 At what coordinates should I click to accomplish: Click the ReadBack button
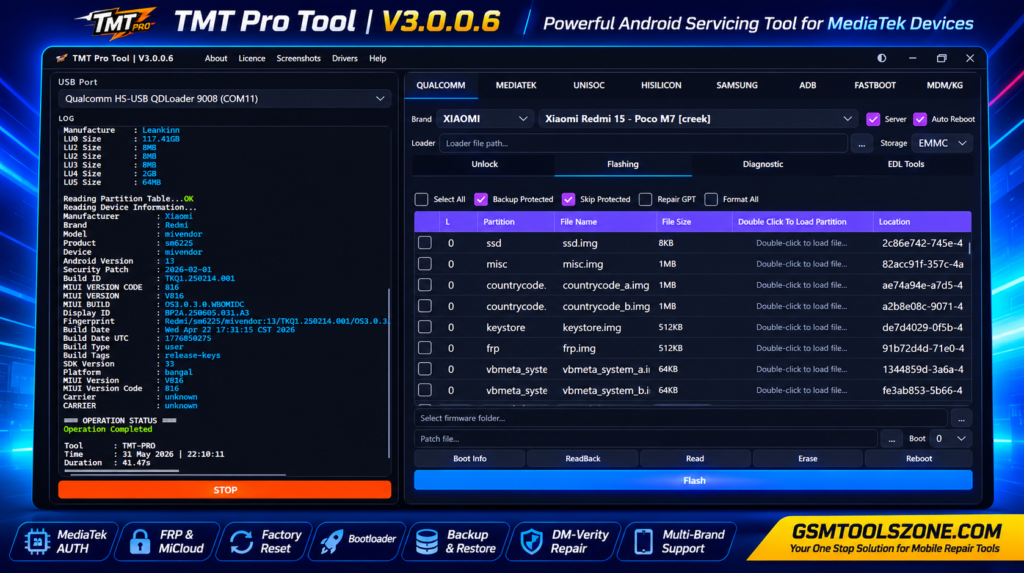[x=583, y=459]
